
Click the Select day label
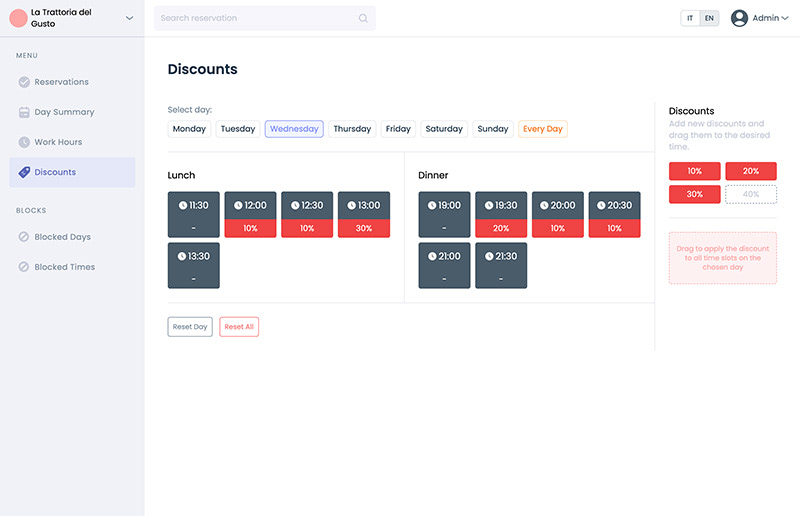coord(190,110)
